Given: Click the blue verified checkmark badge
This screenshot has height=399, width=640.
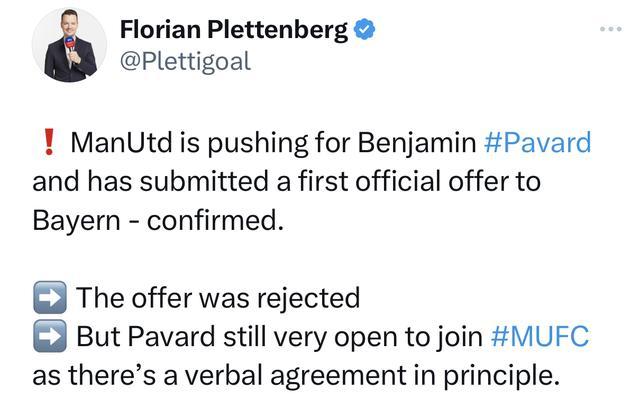Looking at the screenshot, I should (x=364, y=29).
